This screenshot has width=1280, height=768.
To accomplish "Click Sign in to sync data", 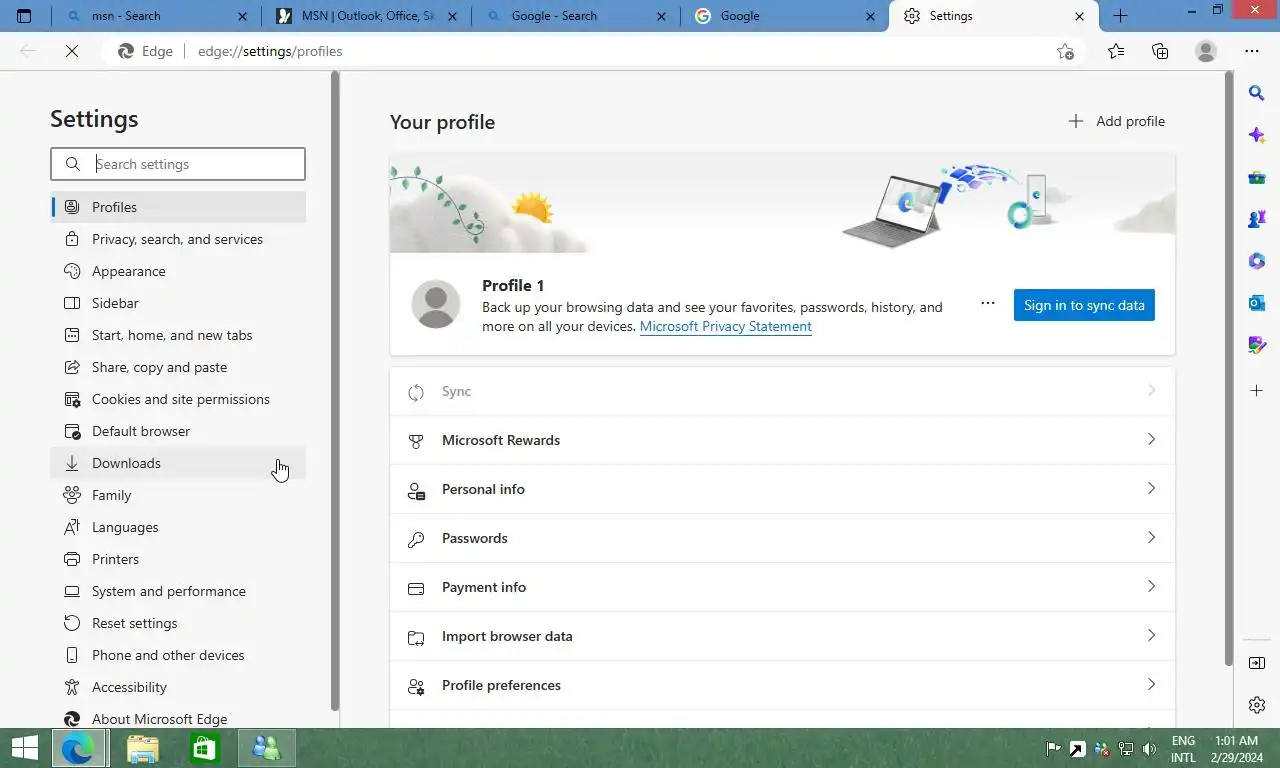I will tap(1084, 305).
